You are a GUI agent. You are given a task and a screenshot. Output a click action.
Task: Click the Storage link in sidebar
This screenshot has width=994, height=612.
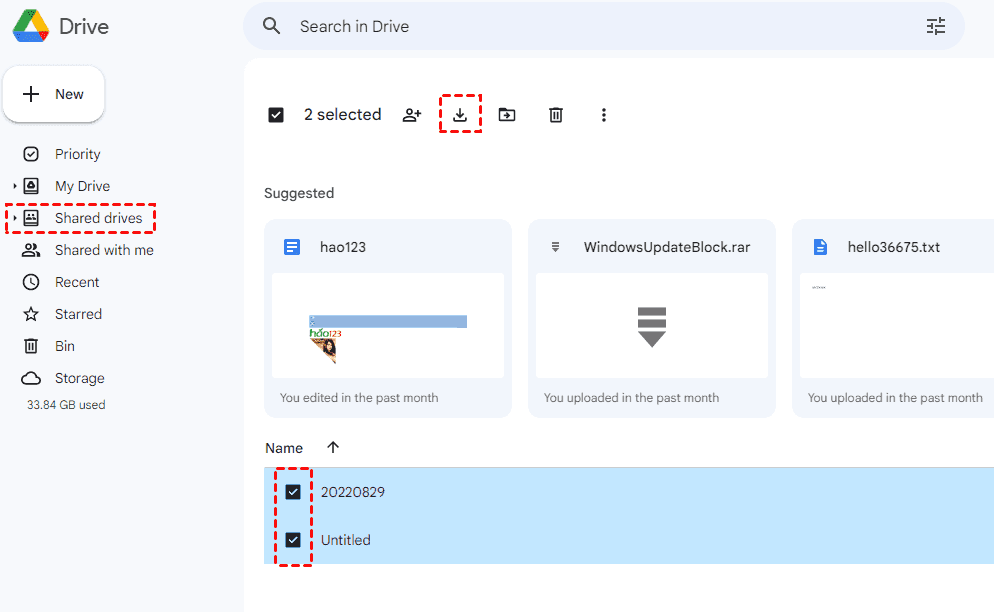(x=79, y=378)
